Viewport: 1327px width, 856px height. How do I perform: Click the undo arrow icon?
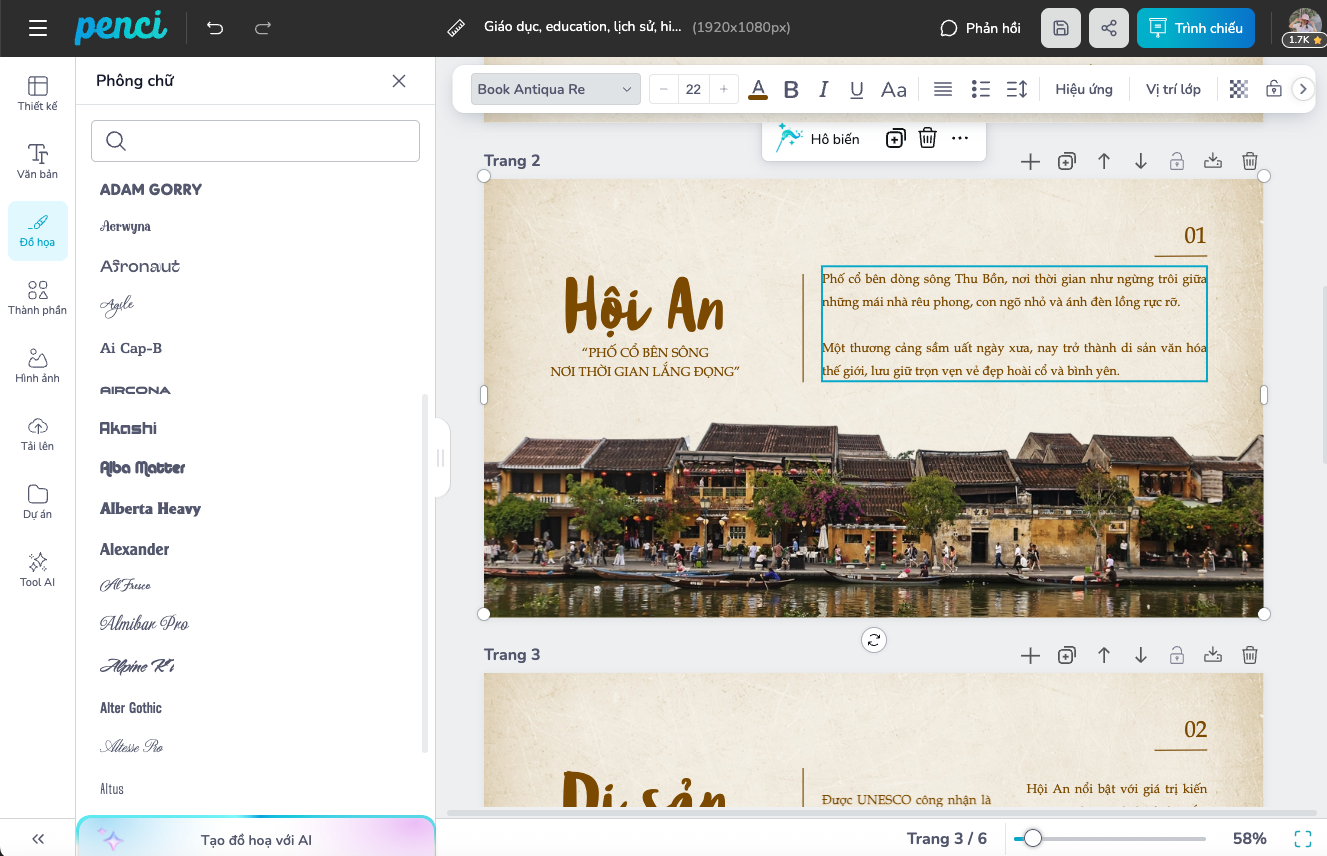[215, 28]
